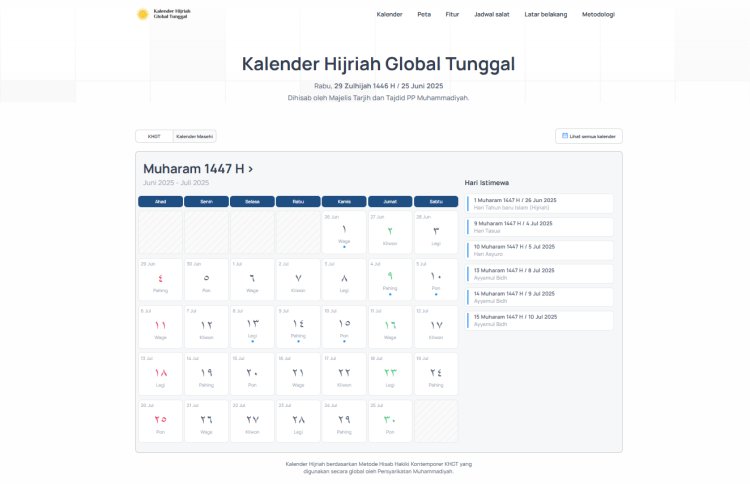Open the Jadwal salat menu item
This screenshot has height=484, width=750.
click(492, 14)
